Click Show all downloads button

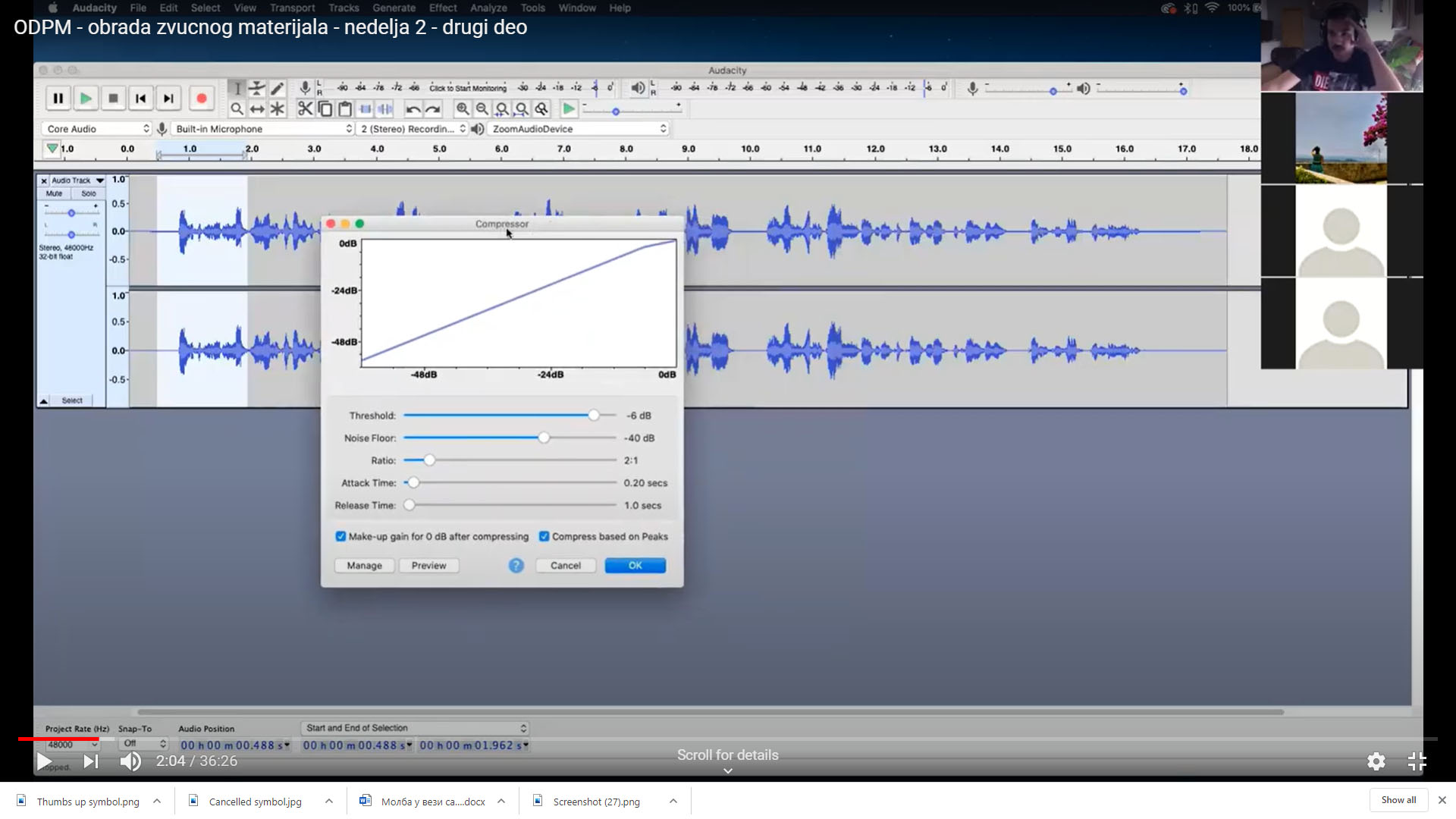tap(1398, 800)
